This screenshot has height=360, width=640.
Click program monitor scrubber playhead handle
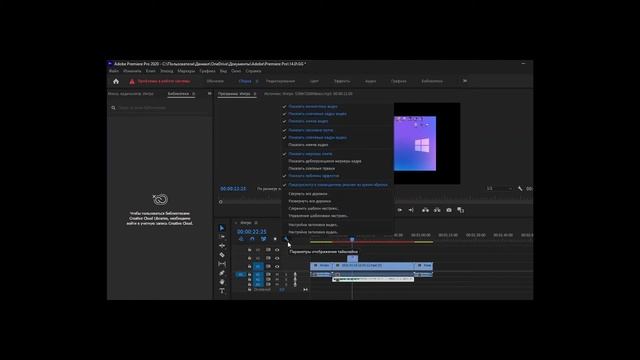tap(220, 202)
